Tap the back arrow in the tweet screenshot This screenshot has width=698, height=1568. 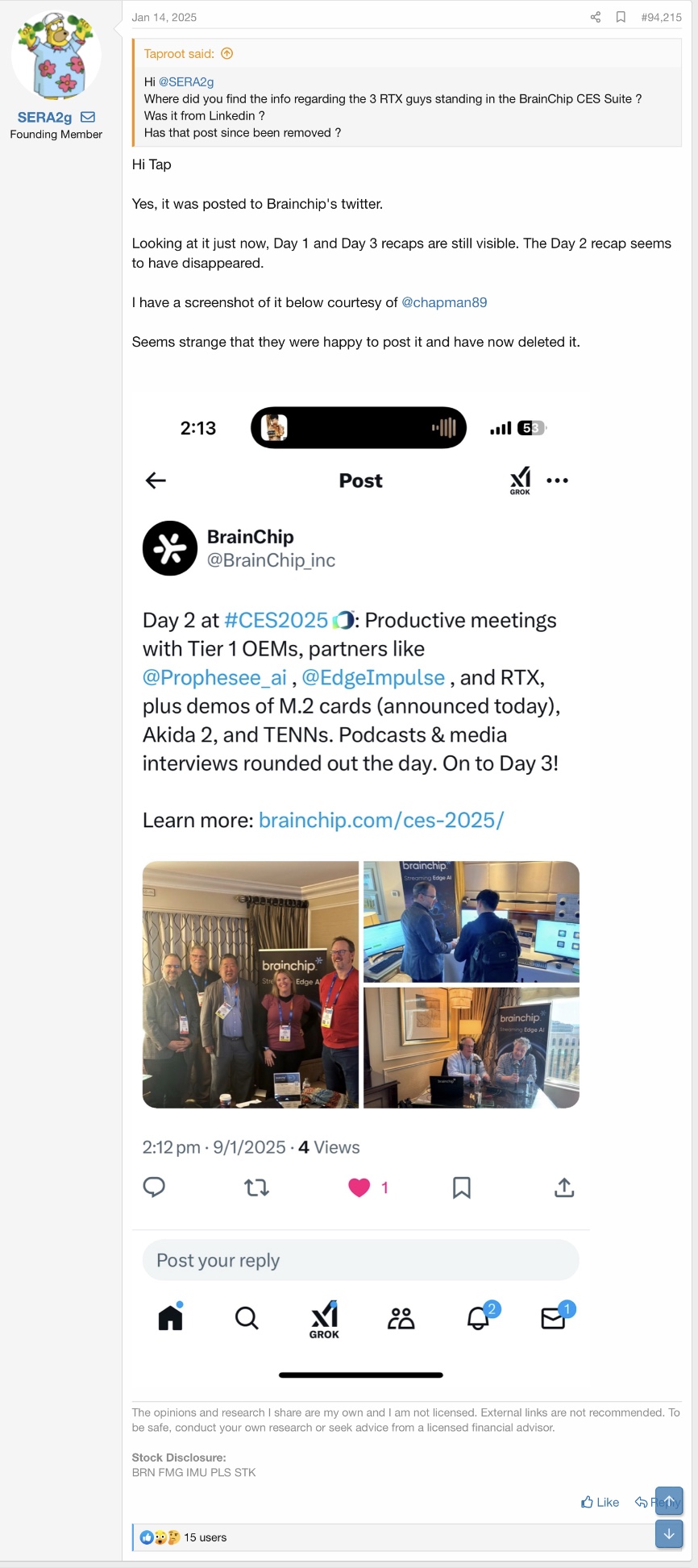(x=156, y=480)
